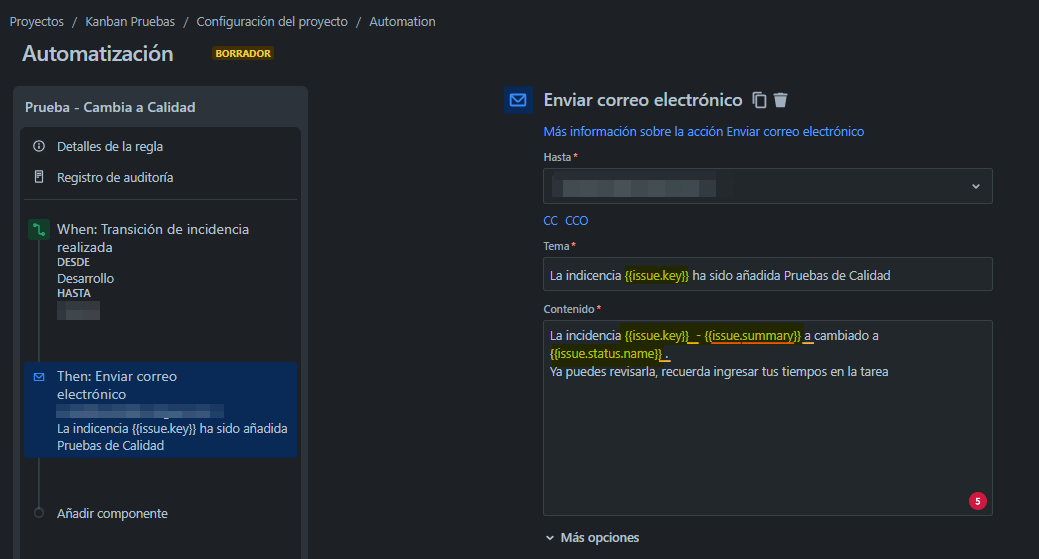Click the Automatización page heading
The height and width of the screenshot is (559, 1039).
pos(98,54)
